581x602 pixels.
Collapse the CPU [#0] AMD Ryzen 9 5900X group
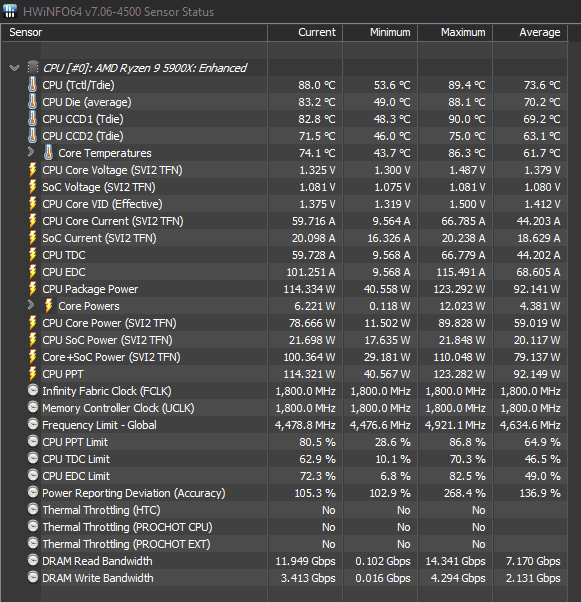pos(15,68)
